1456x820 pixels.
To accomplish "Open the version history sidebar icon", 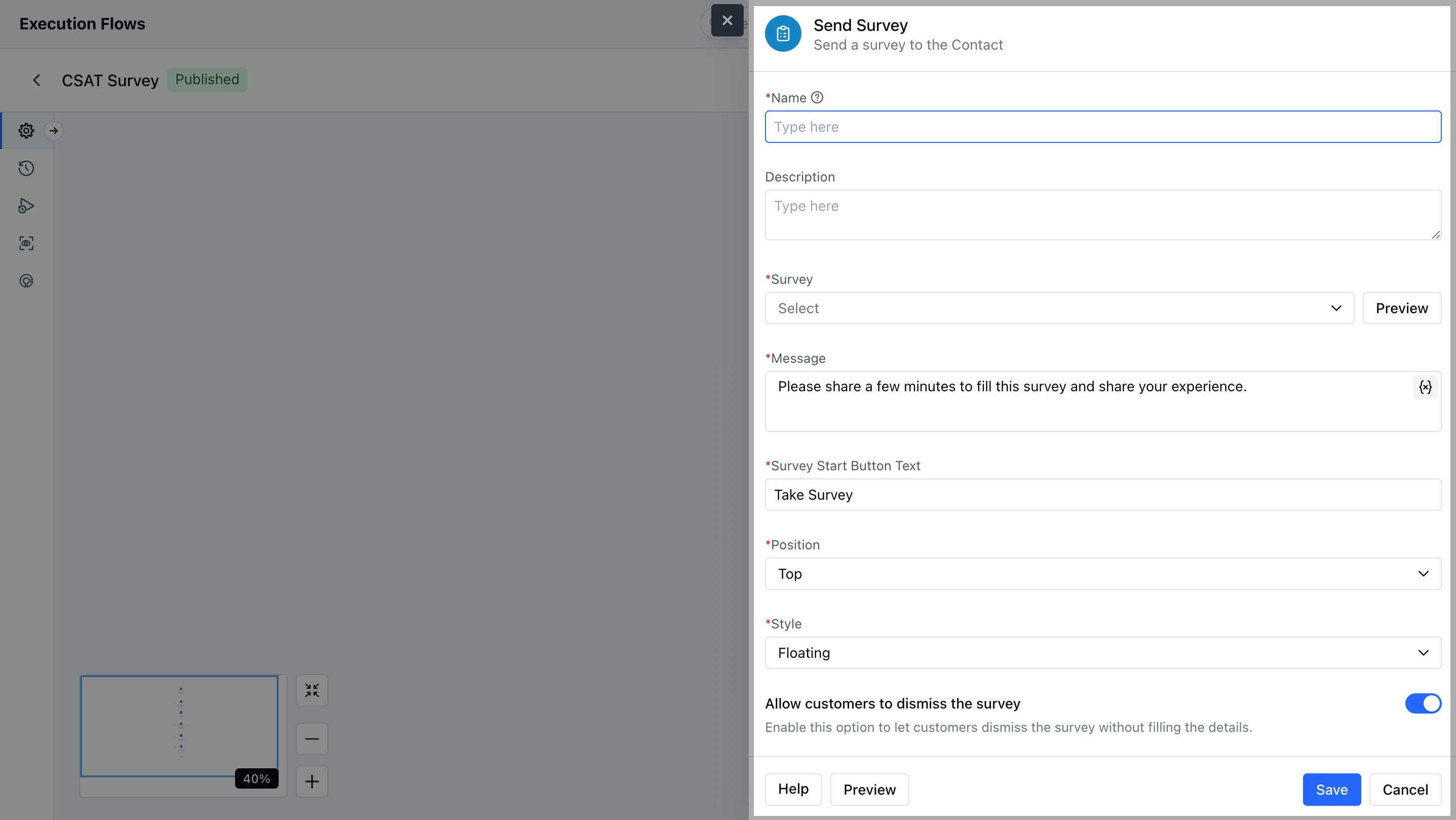I will pyautogui.click(x=26, y=168).
